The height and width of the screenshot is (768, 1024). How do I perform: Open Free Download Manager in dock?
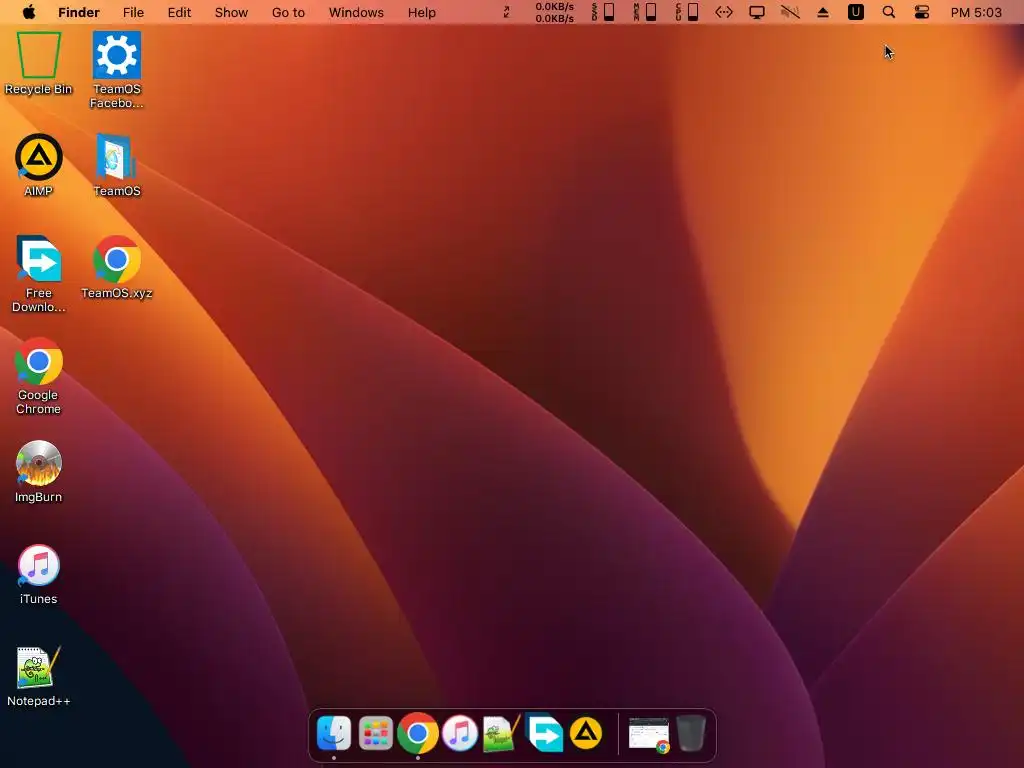pos(544,733)
